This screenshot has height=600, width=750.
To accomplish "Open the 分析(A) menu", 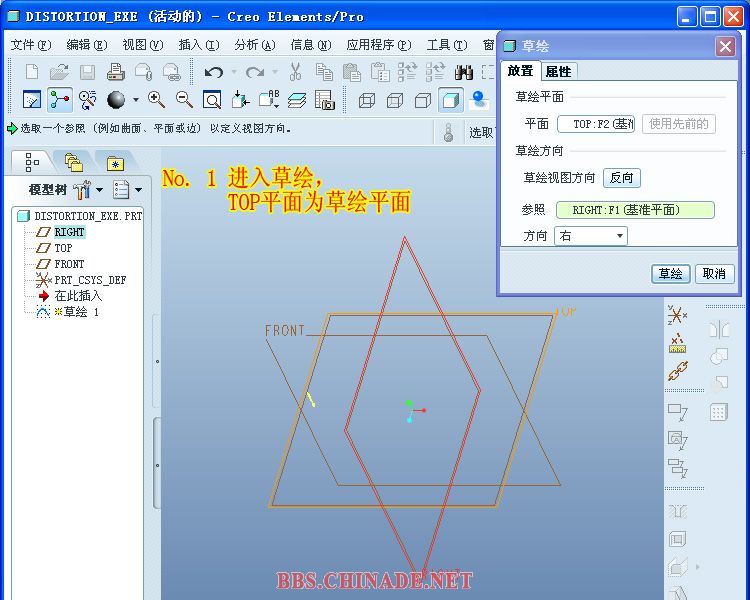I will pyautogui.click(x=254, y=45).
